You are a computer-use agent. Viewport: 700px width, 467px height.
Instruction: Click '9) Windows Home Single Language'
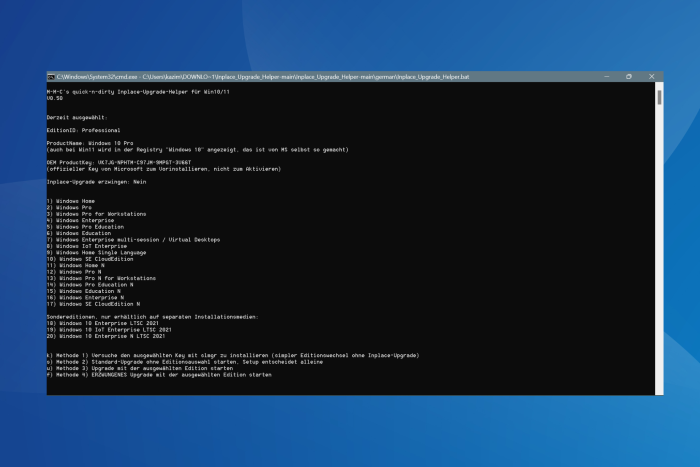coord(96,253)
